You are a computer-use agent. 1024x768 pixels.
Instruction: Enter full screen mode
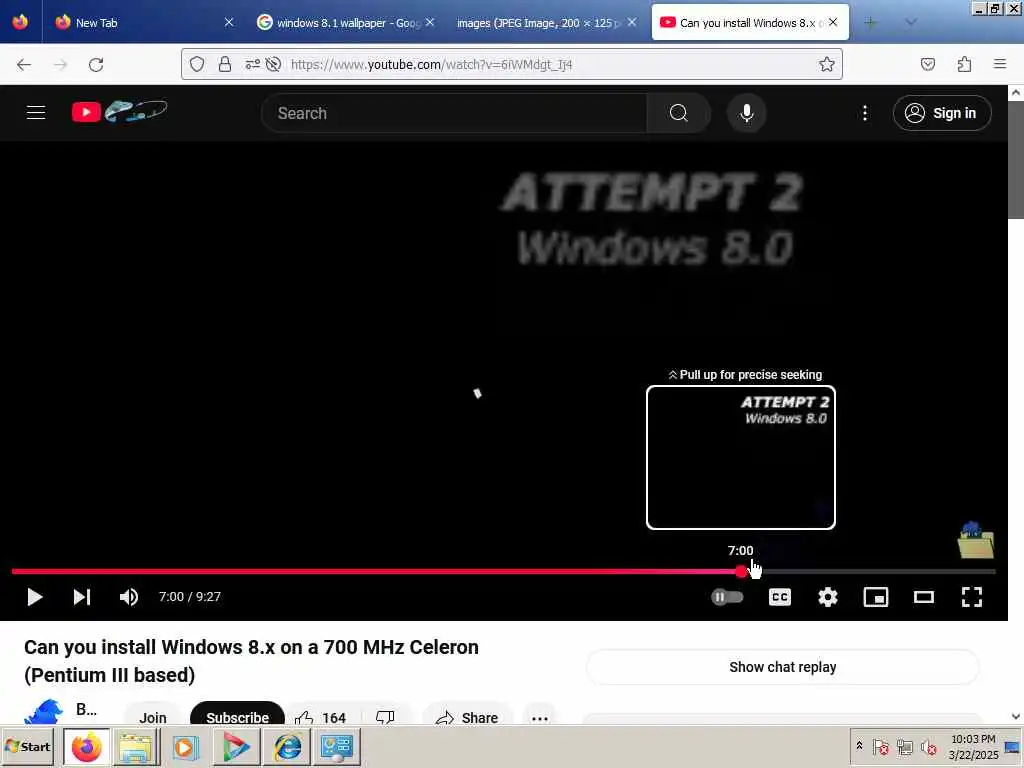(972, 597)
